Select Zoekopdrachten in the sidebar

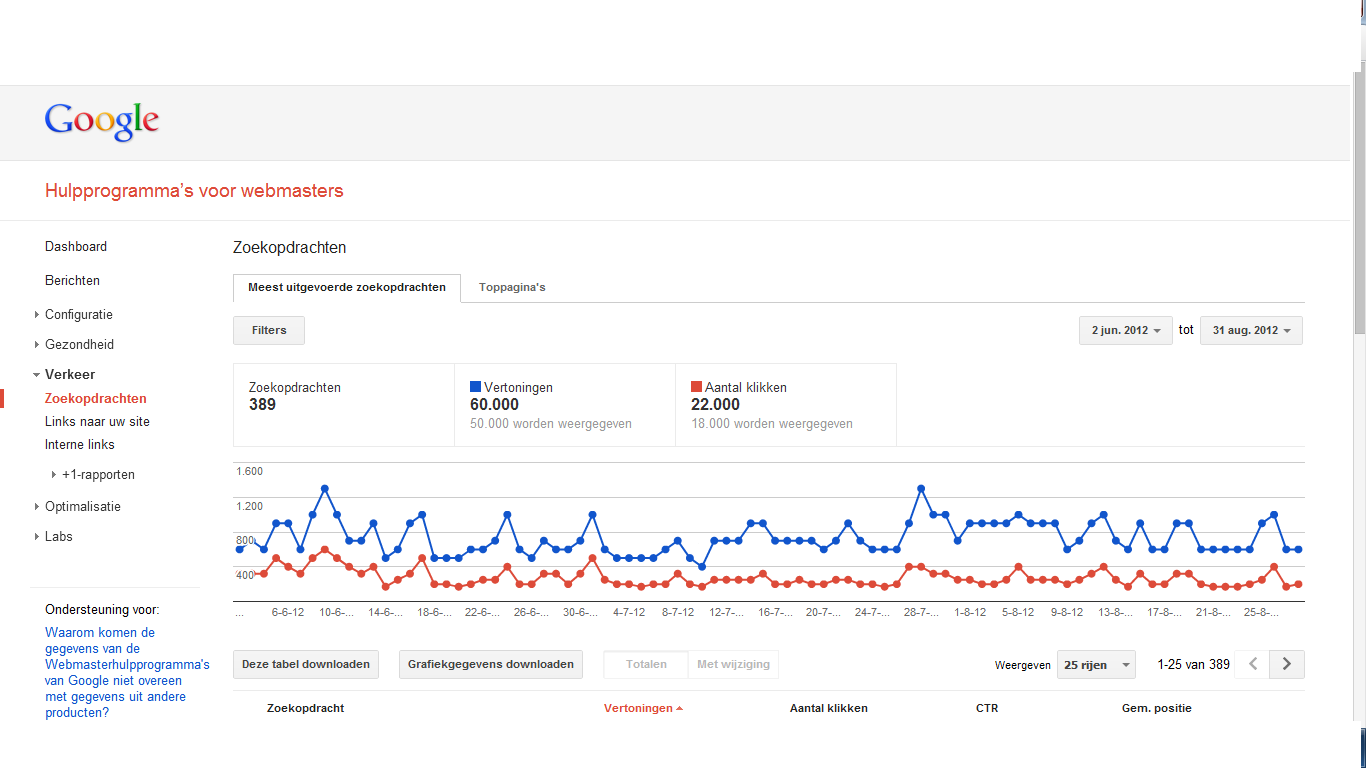click(96, 399)
